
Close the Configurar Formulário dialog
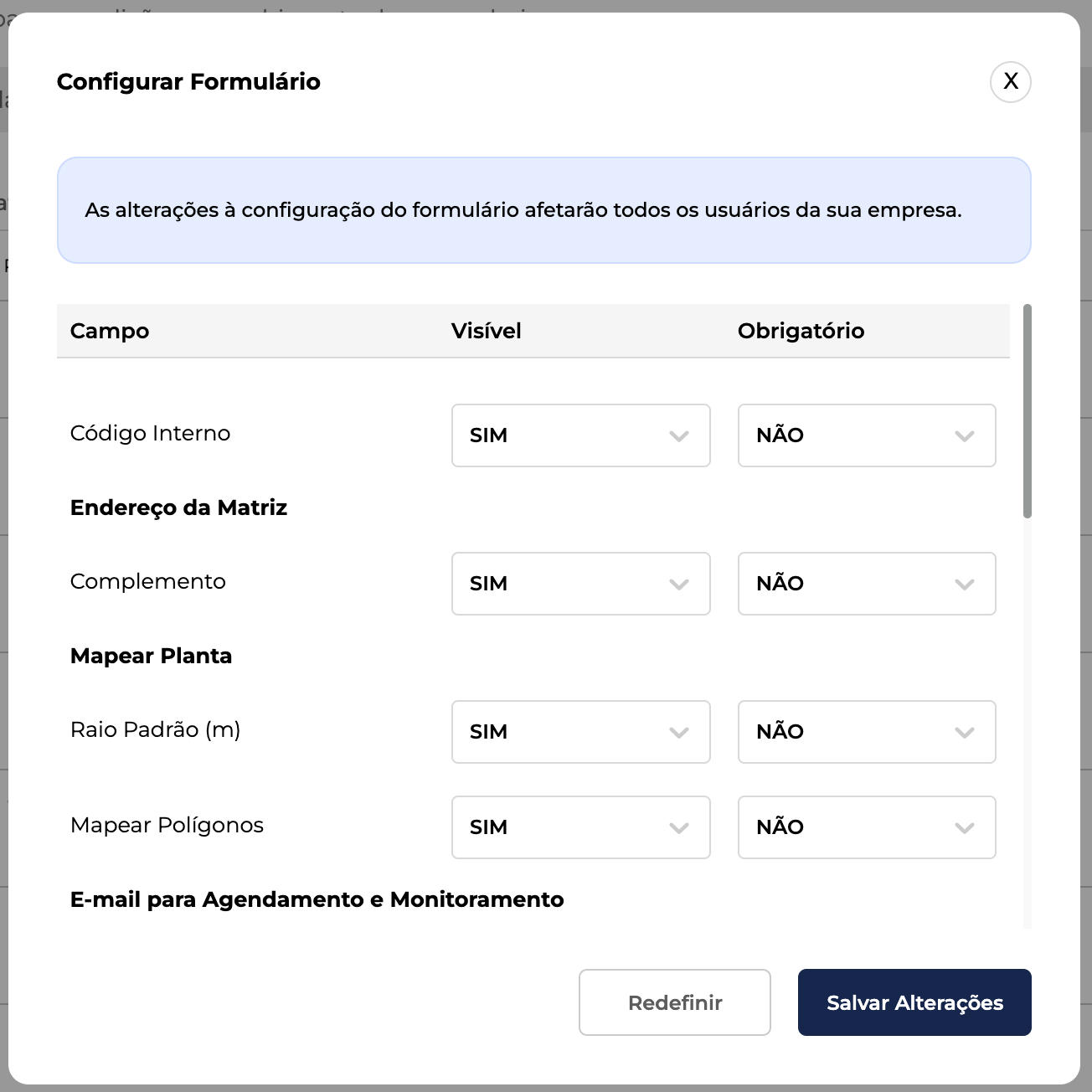[1010, 82]
